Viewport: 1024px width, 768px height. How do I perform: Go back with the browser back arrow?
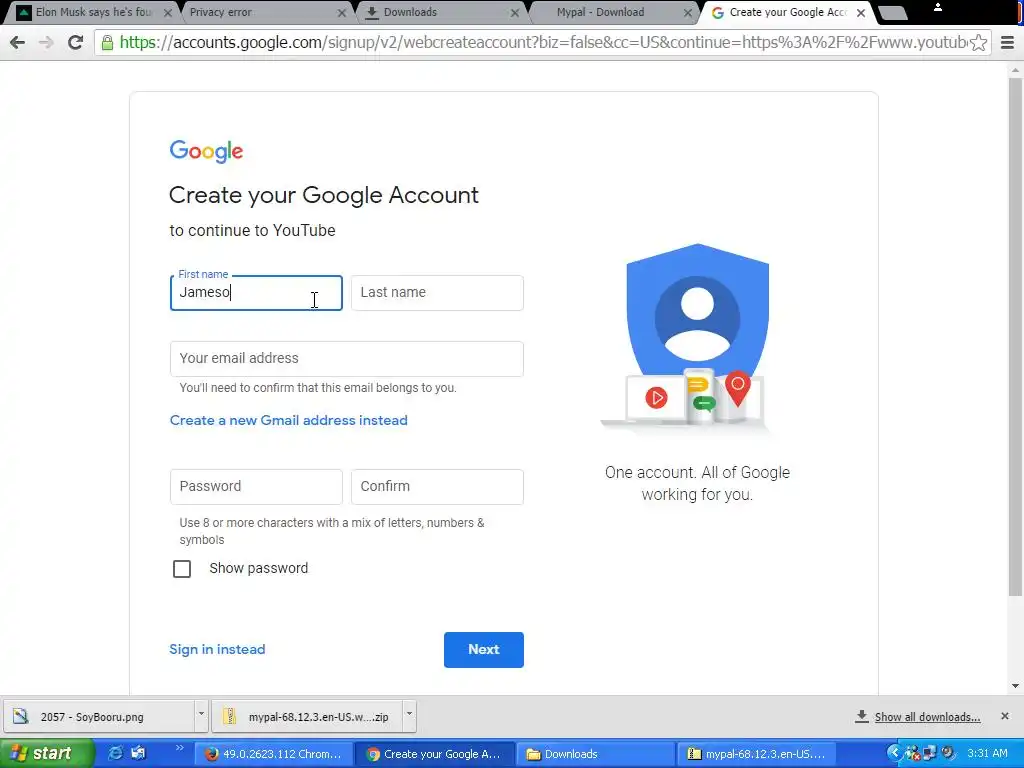pos(18,42)
